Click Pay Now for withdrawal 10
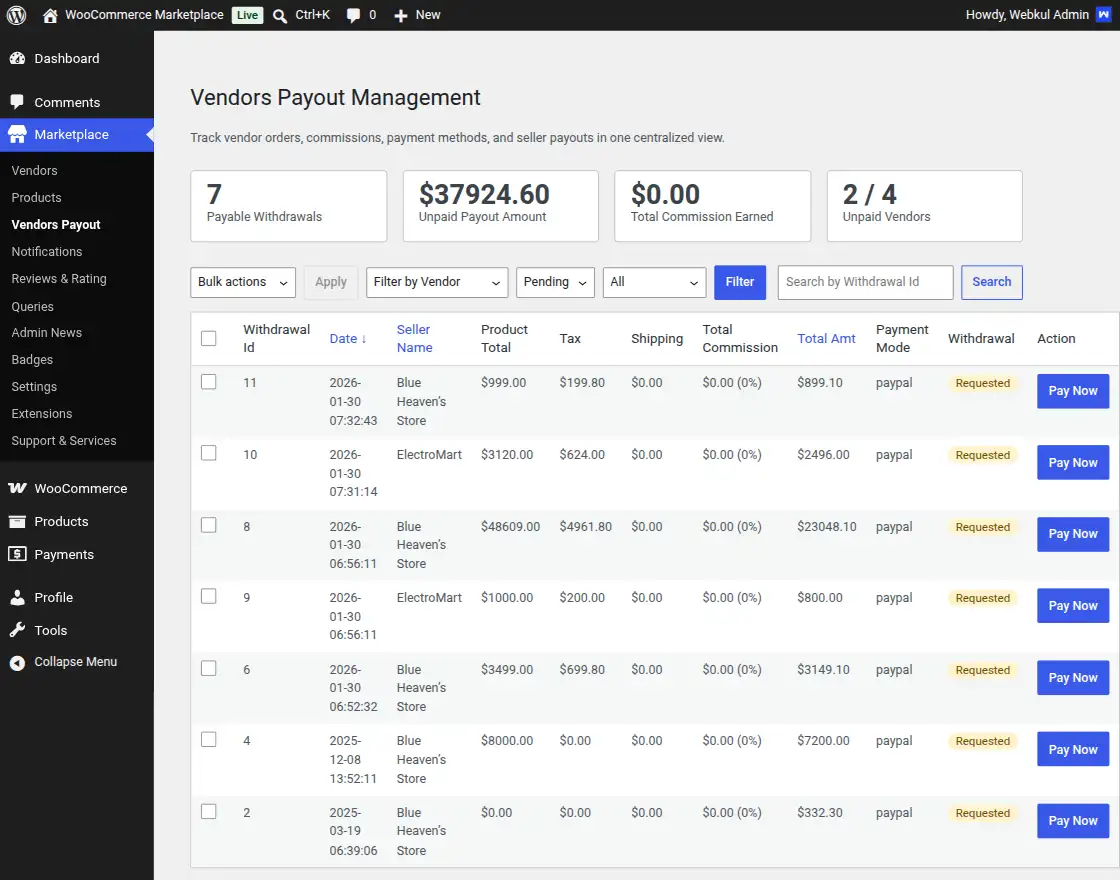This screenshot has width=1120, height=880. click(x=1073, y=463)
